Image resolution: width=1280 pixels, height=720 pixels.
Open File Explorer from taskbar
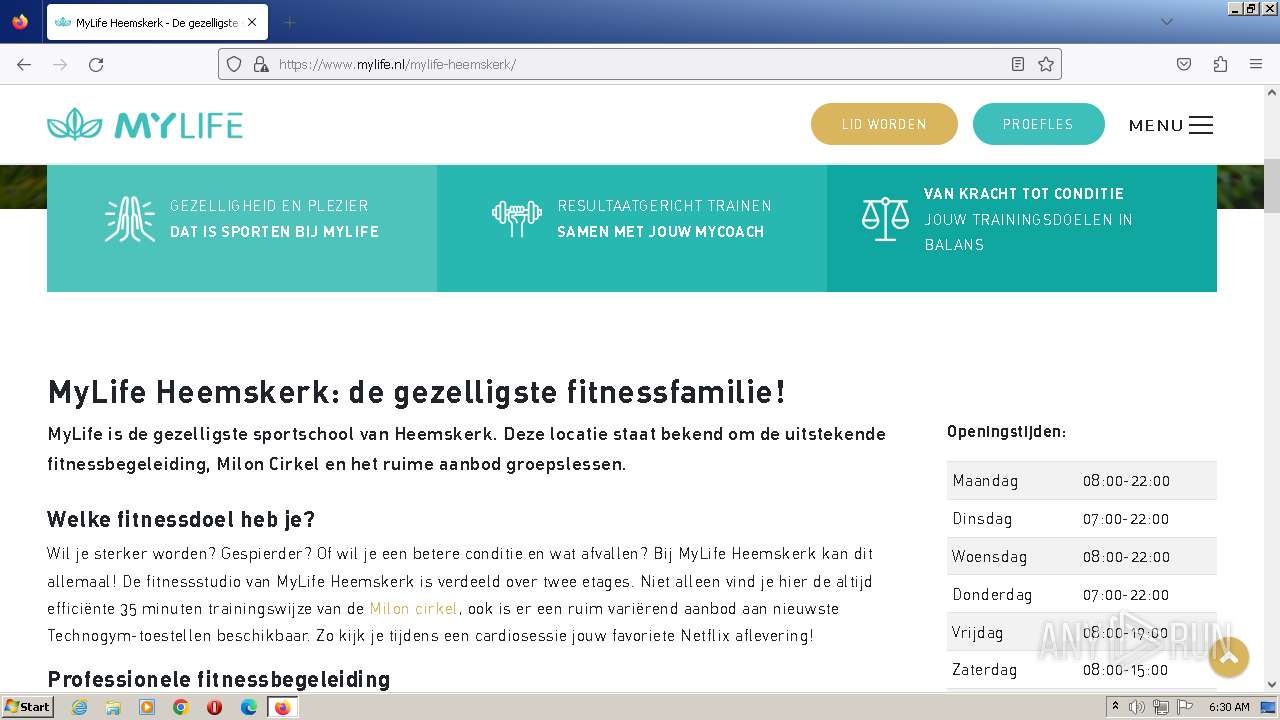(x=113, y=707)
